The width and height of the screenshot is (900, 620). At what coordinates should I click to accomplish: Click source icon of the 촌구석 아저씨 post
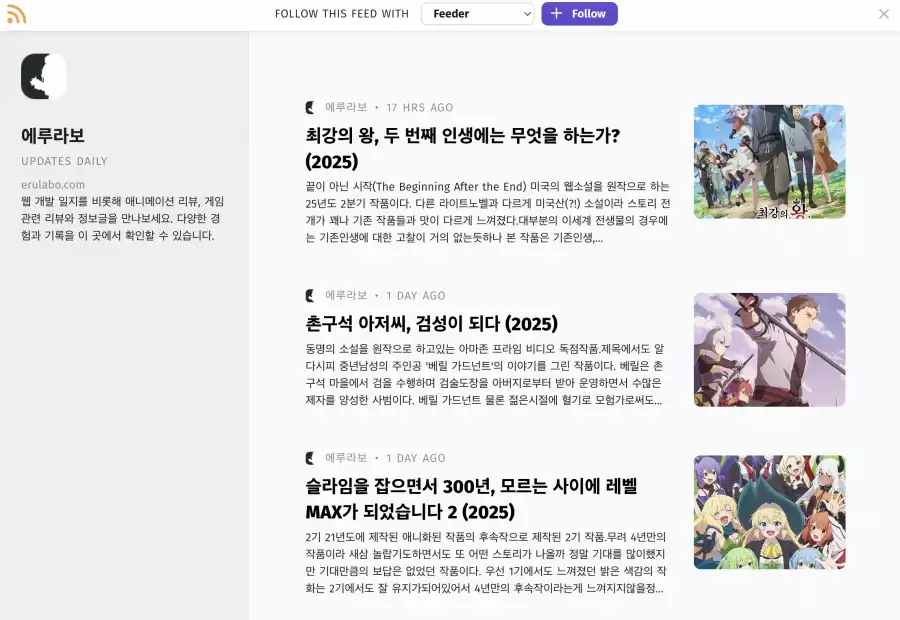coord(311,296)
